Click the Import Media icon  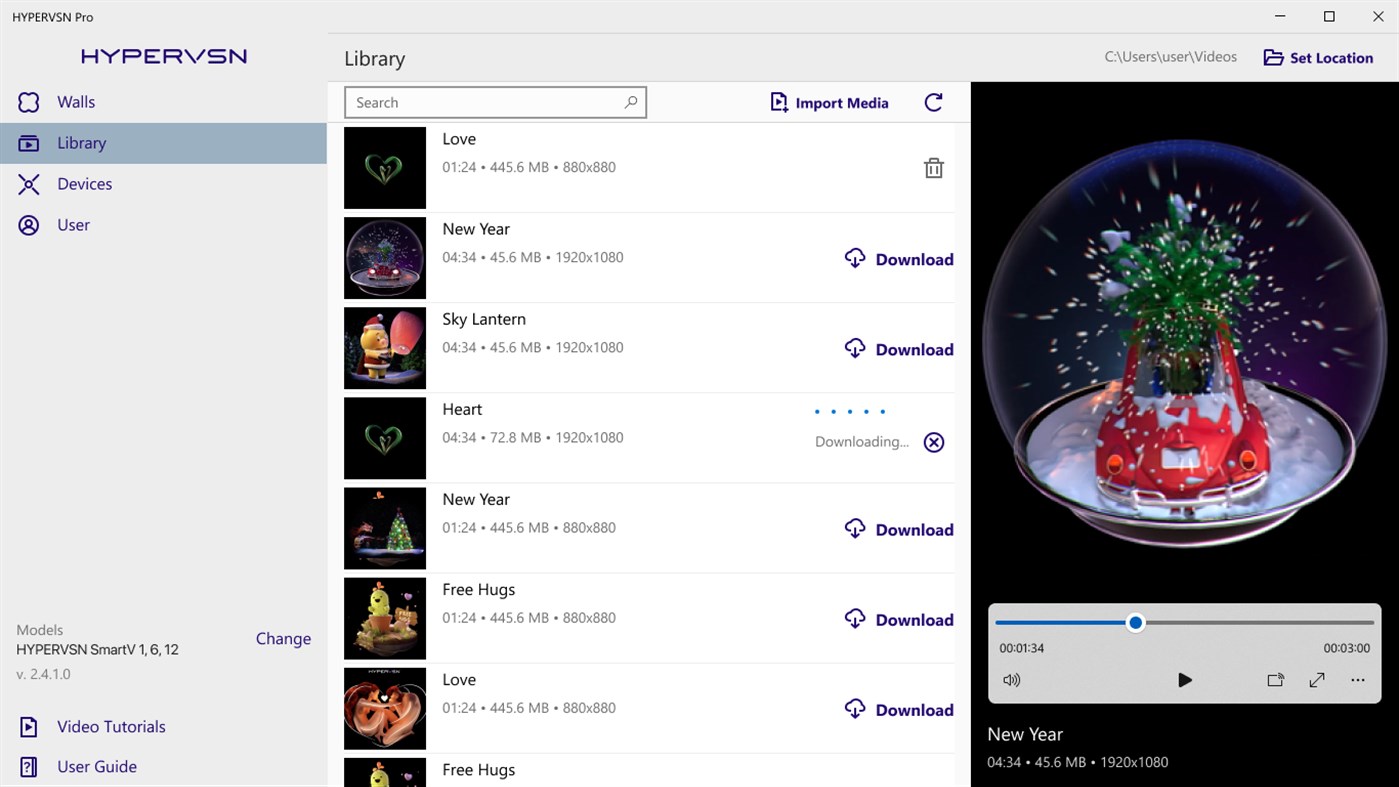tap(779, 102)
